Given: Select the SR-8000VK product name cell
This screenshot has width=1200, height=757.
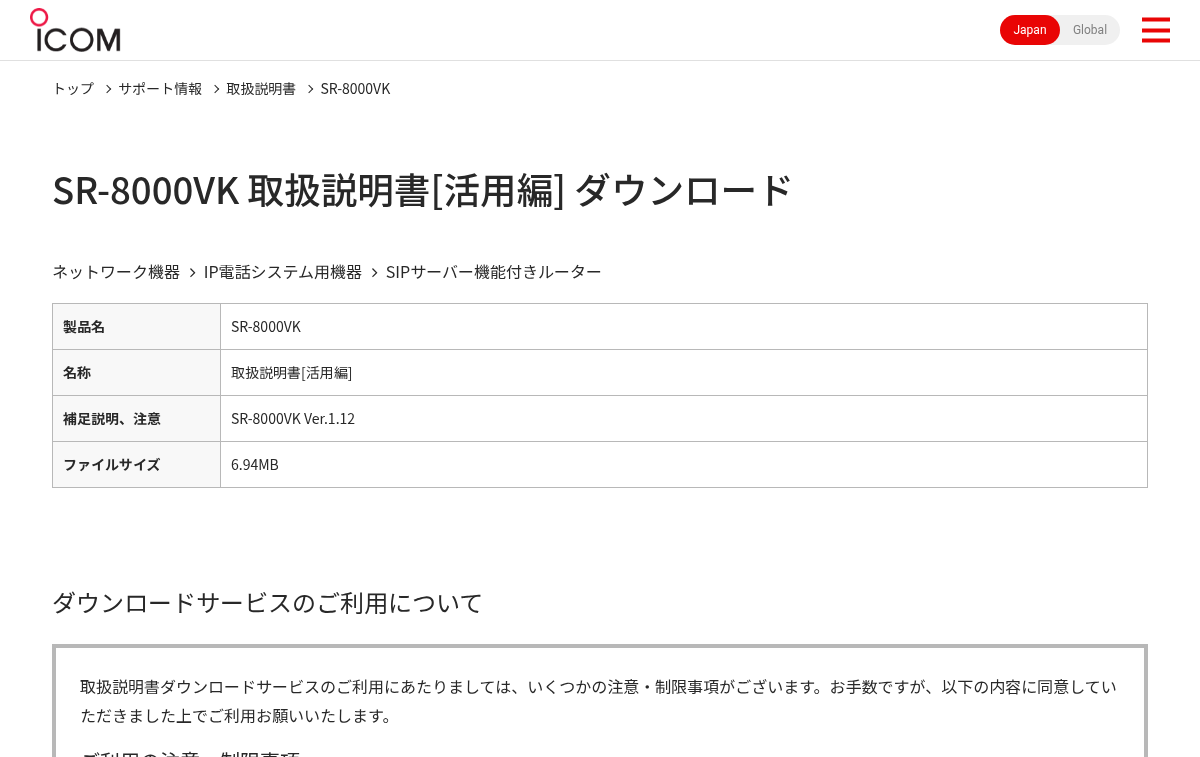Looking at the screenshot, I should 684,327.
